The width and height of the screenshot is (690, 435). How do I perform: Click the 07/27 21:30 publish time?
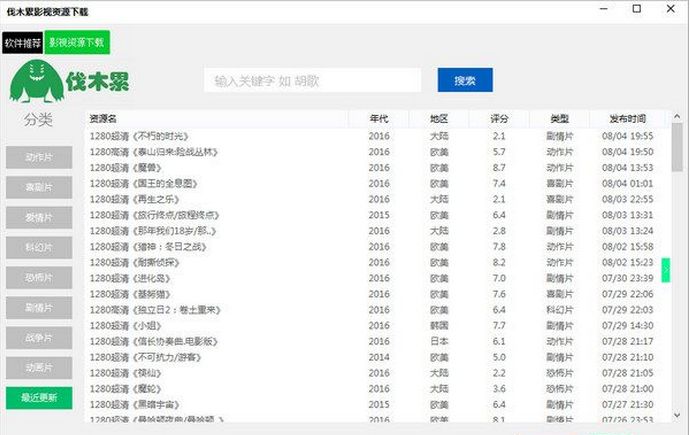click(x=628, y=405)
